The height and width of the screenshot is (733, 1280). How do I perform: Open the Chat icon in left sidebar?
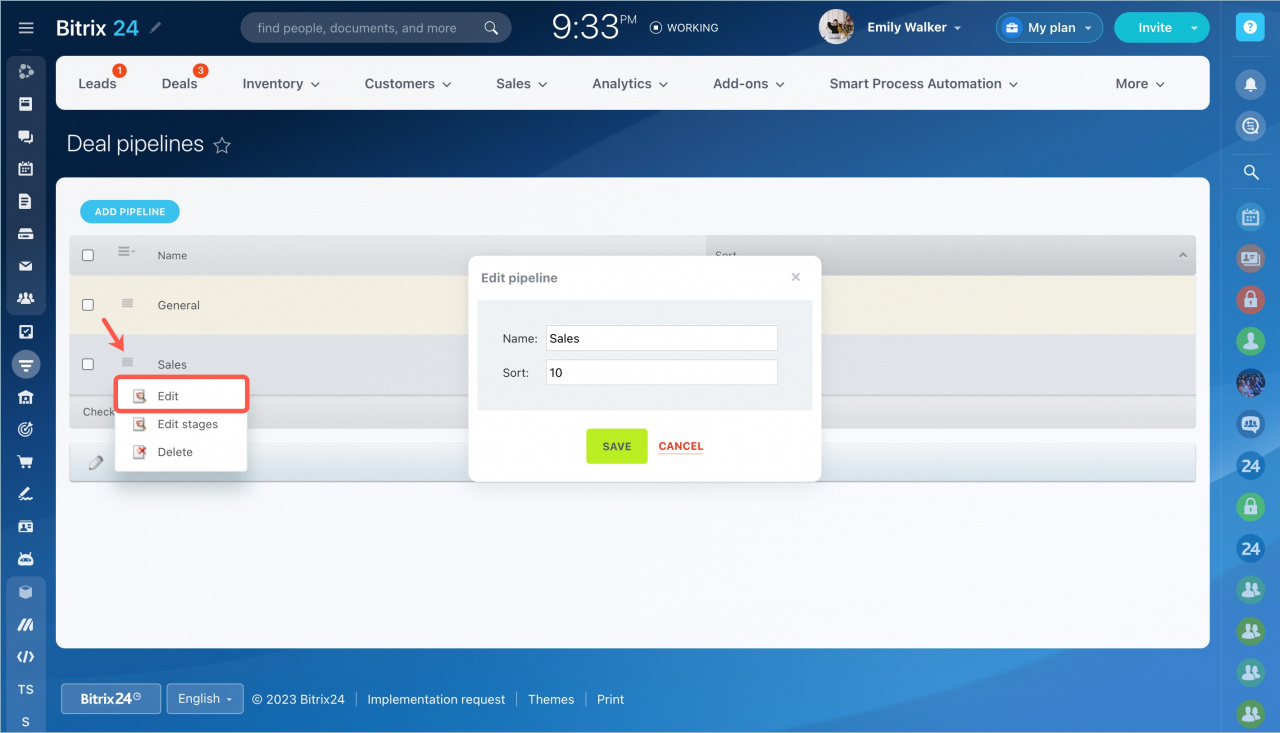point(26,137)
